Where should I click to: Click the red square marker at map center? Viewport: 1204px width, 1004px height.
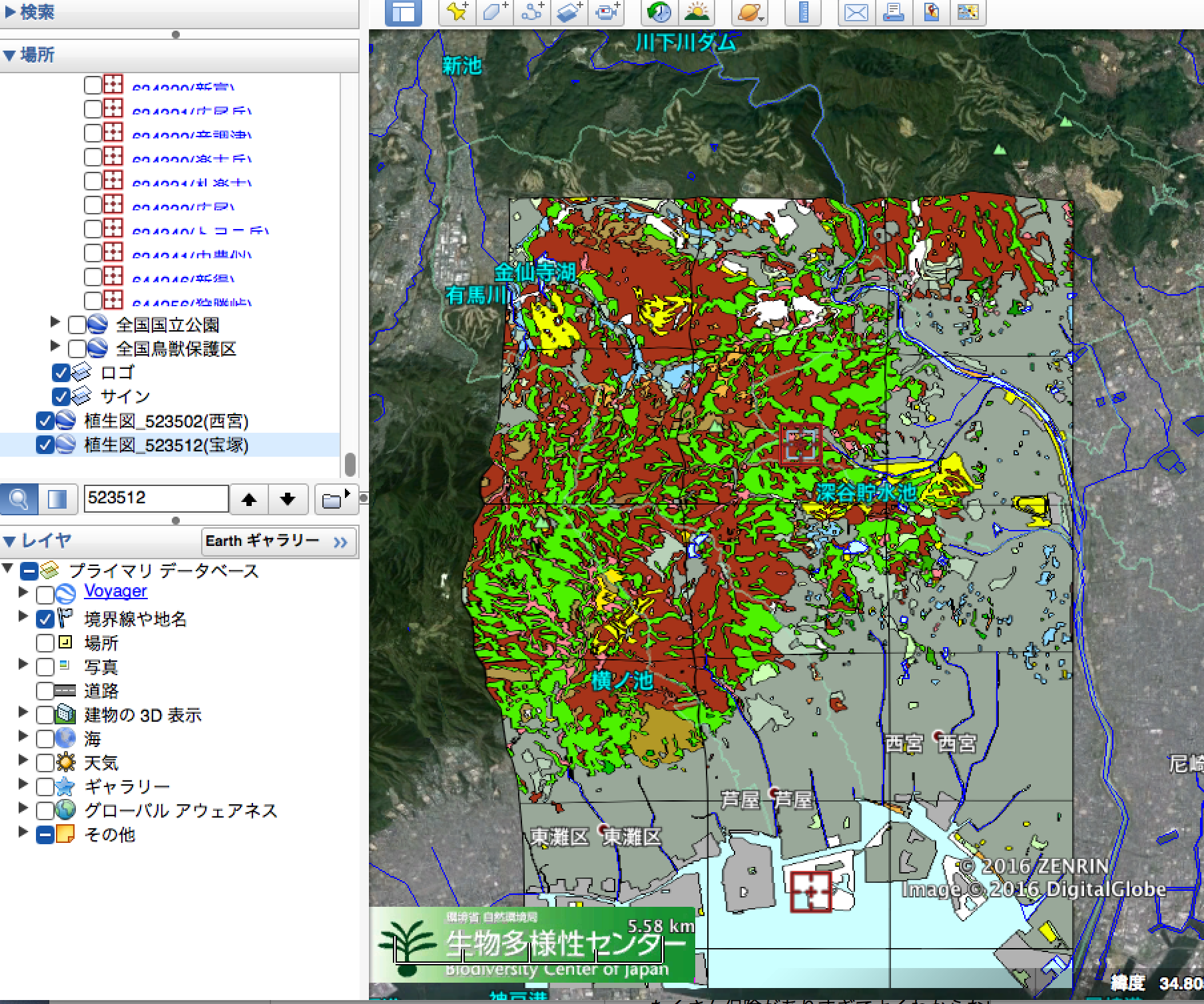pos(801,443)
